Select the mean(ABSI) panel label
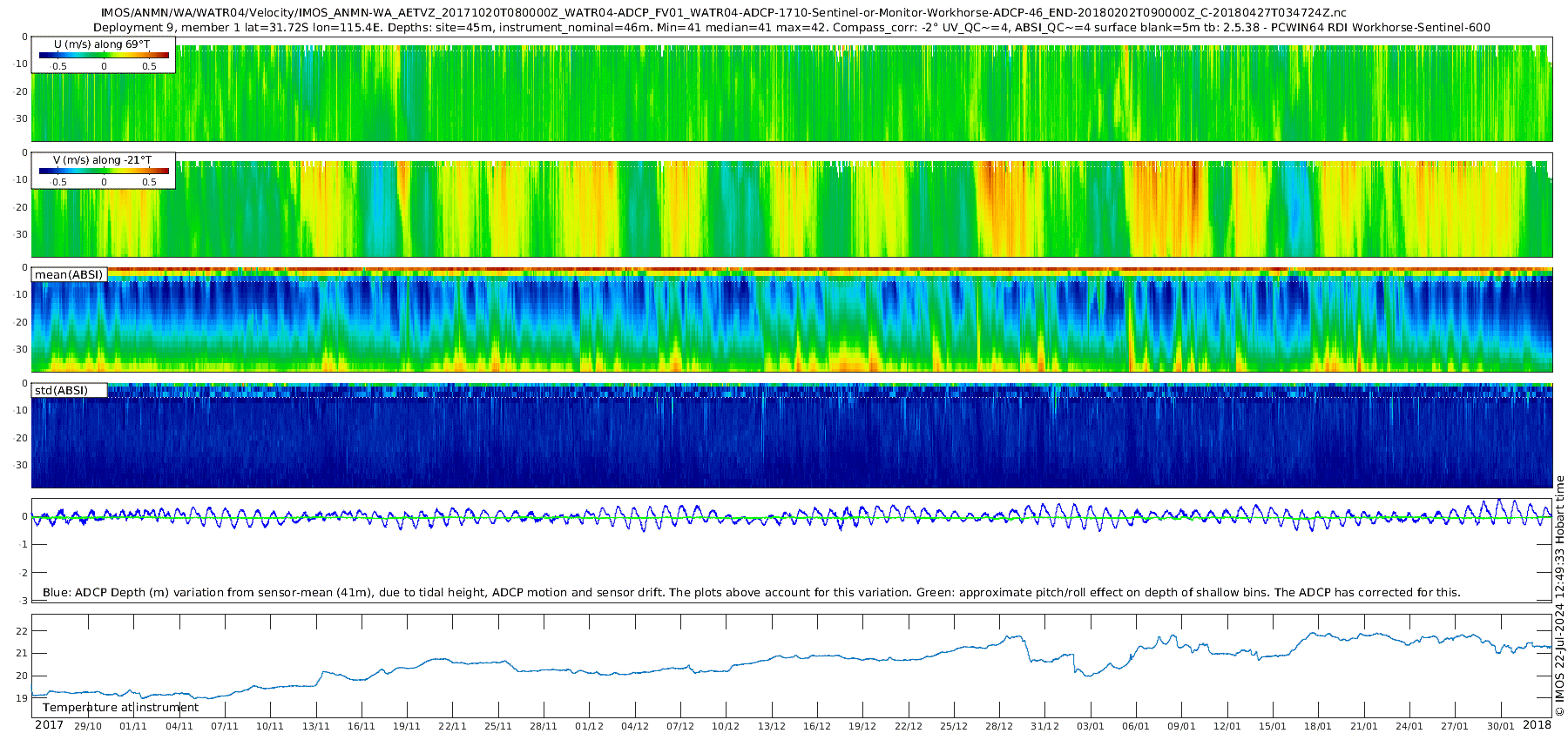Image resolution: width=1568 pixels, height=740 pixels. (x=69, y=275)
